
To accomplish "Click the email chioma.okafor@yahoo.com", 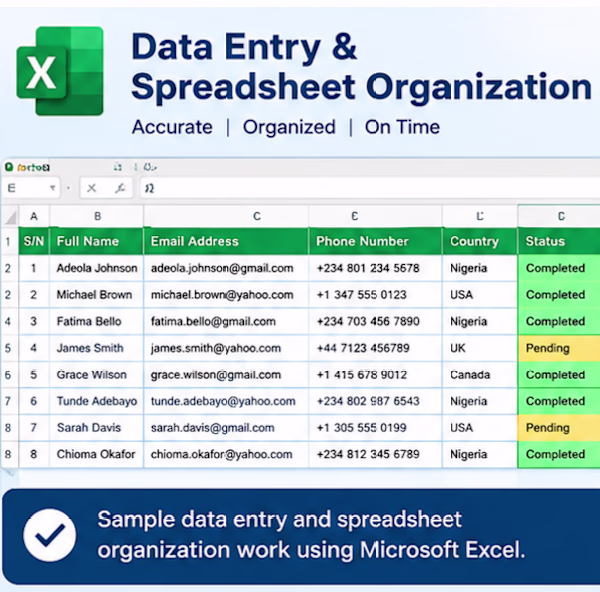I will click(x=222, y=454).
